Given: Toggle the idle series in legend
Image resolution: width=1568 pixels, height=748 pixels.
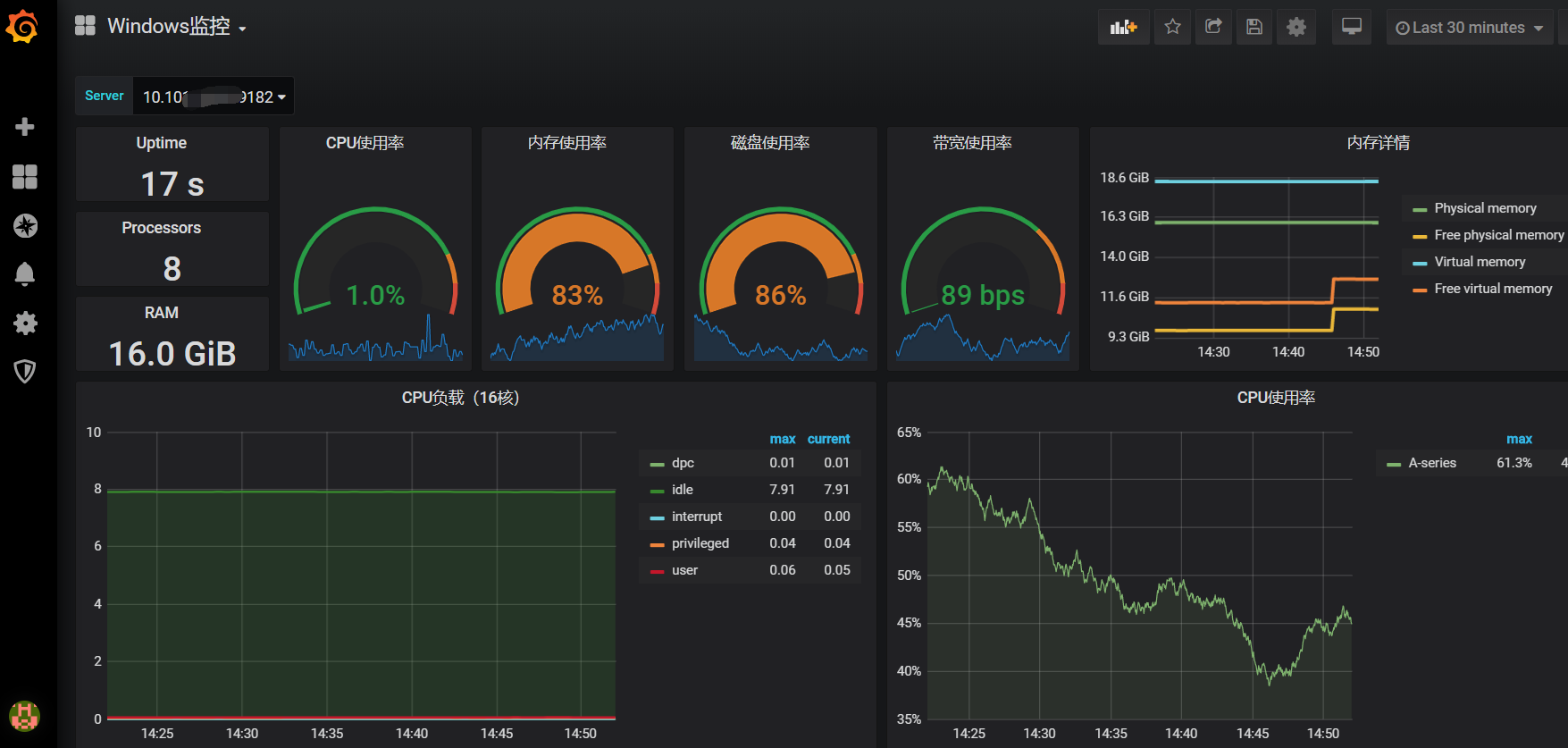Looking at the screenshot, I should (x=682, y=490).
